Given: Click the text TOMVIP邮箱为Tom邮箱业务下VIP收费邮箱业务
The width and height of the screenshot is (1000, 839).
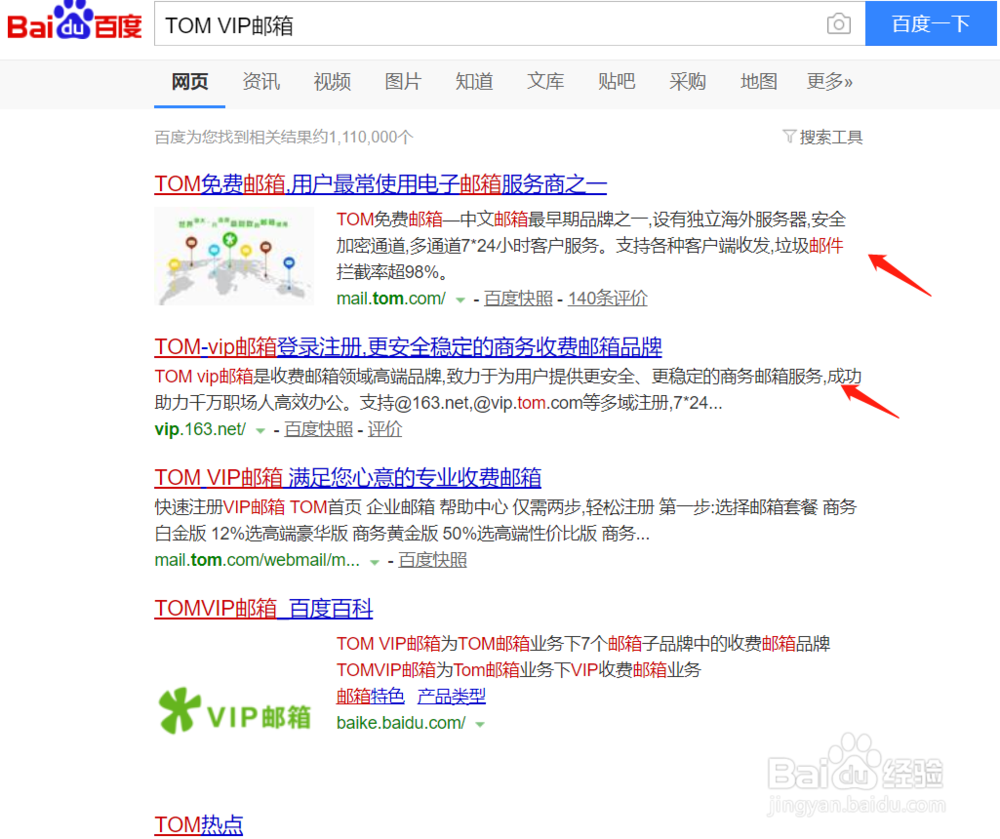Looking at the screenshot, I should 518,670.
